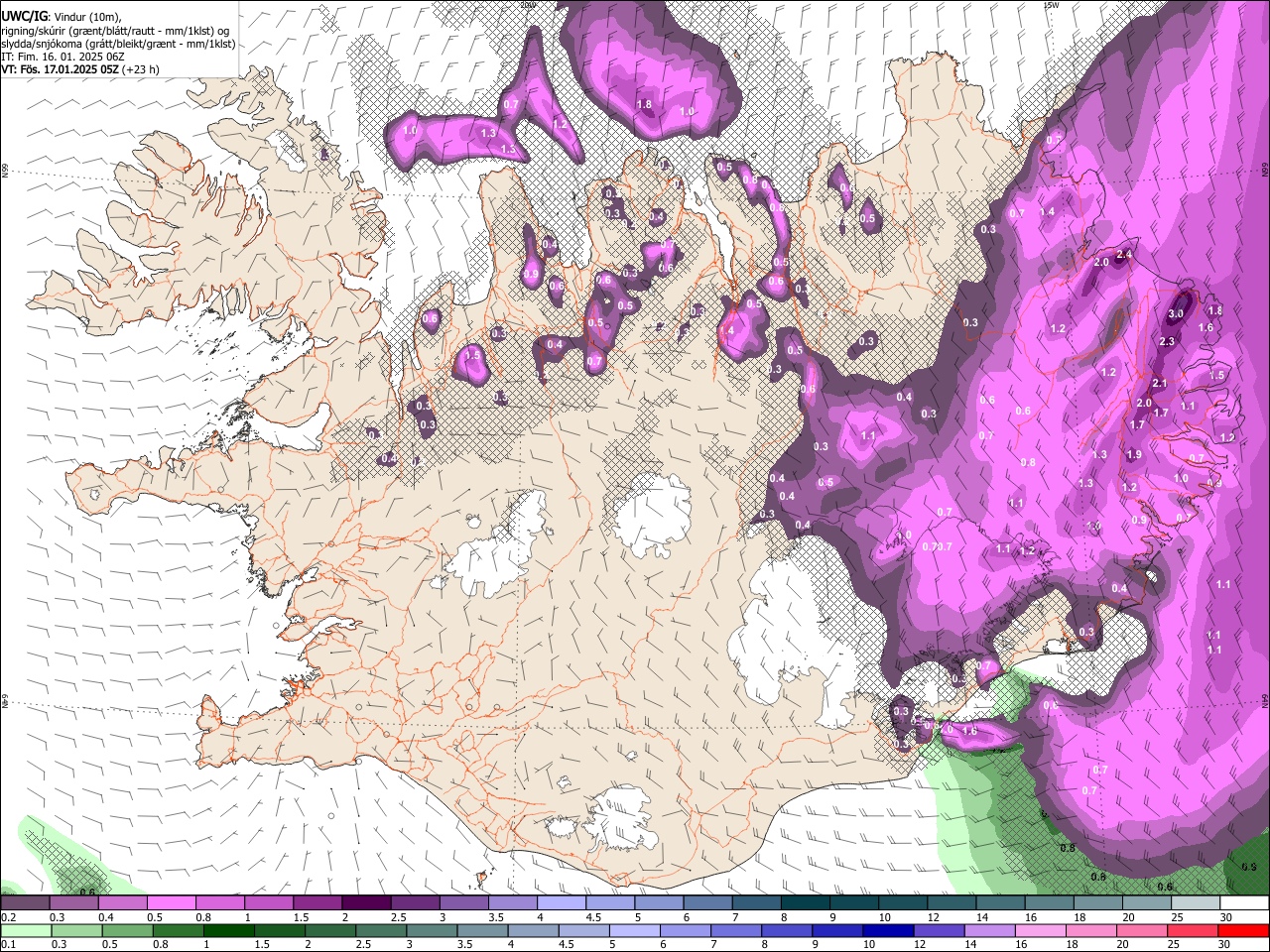Viewport: 1270px width, 952px height.
Task: Click the UWC/IG title label
Action: [x=24, y=16]
